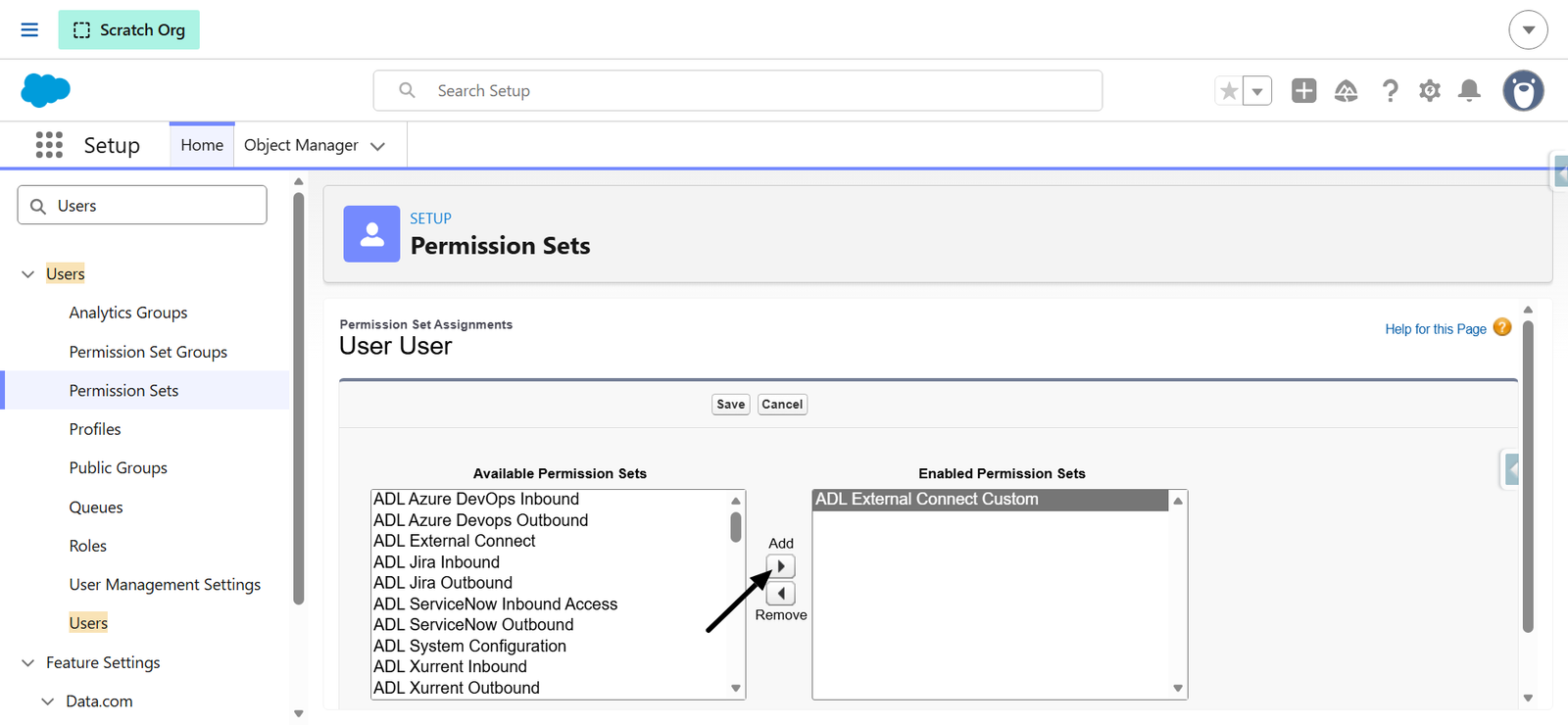The width and height of the screenshot is (1568, 725).
Task: Open User Management Settings in sidebar
Action: 165,585
